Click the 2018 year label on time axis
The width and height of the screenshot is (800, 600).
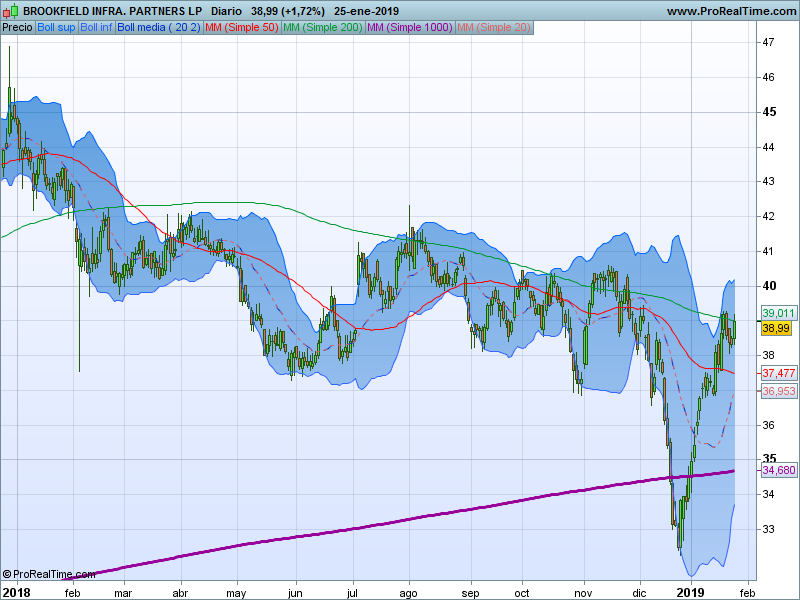tap(17, 593)
